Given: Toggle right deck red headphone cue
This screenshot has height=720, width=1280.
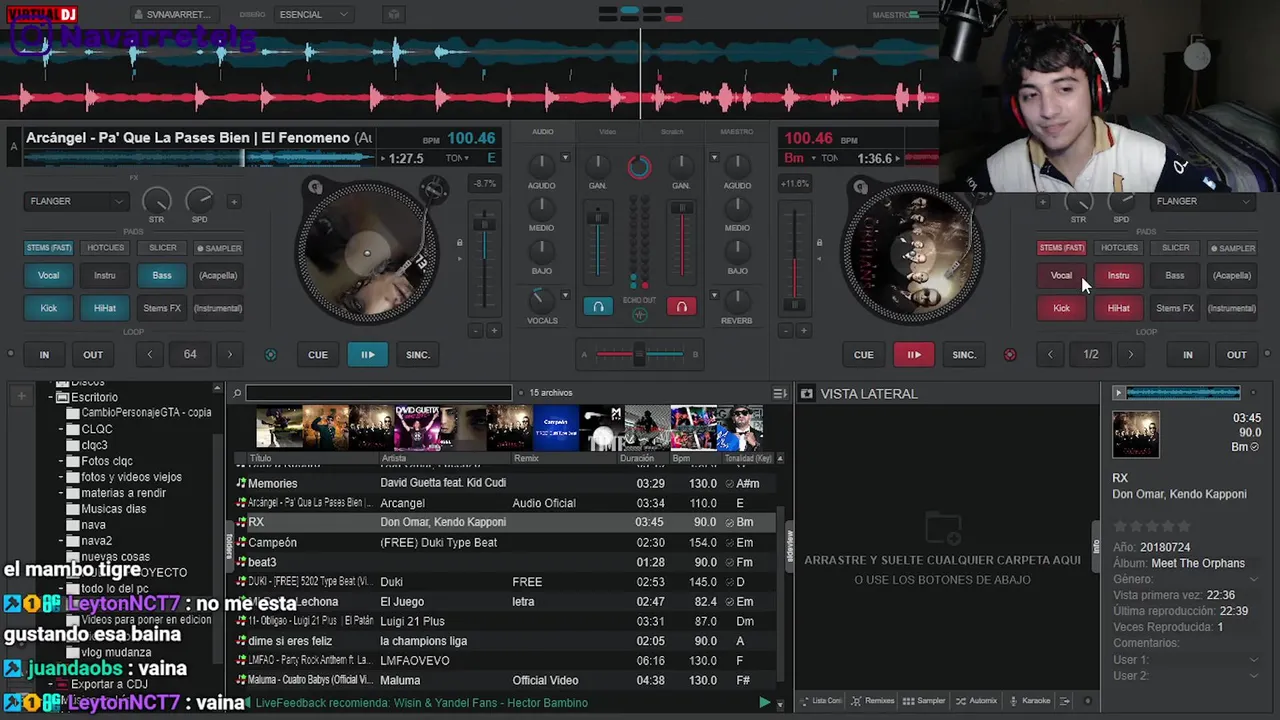Looking at the screenshot, I should pyautogui.click(x=682, y=307).
